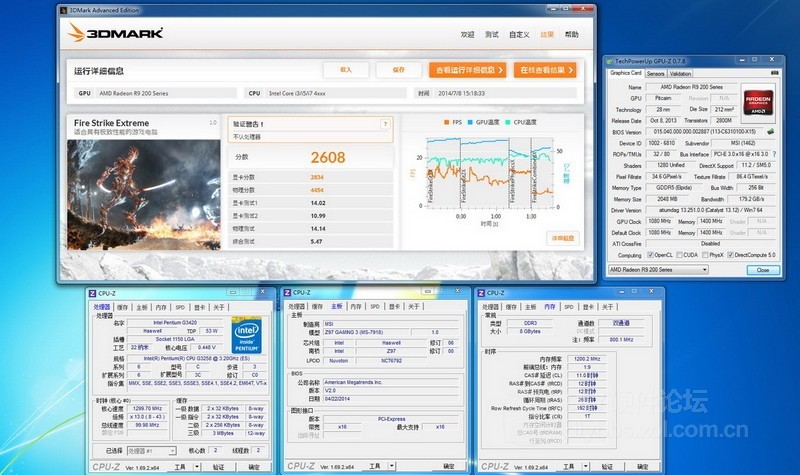The image size is (800, 475).
Task: Click the GPU-Z Driver Version field
Action: tap(711, 210)
